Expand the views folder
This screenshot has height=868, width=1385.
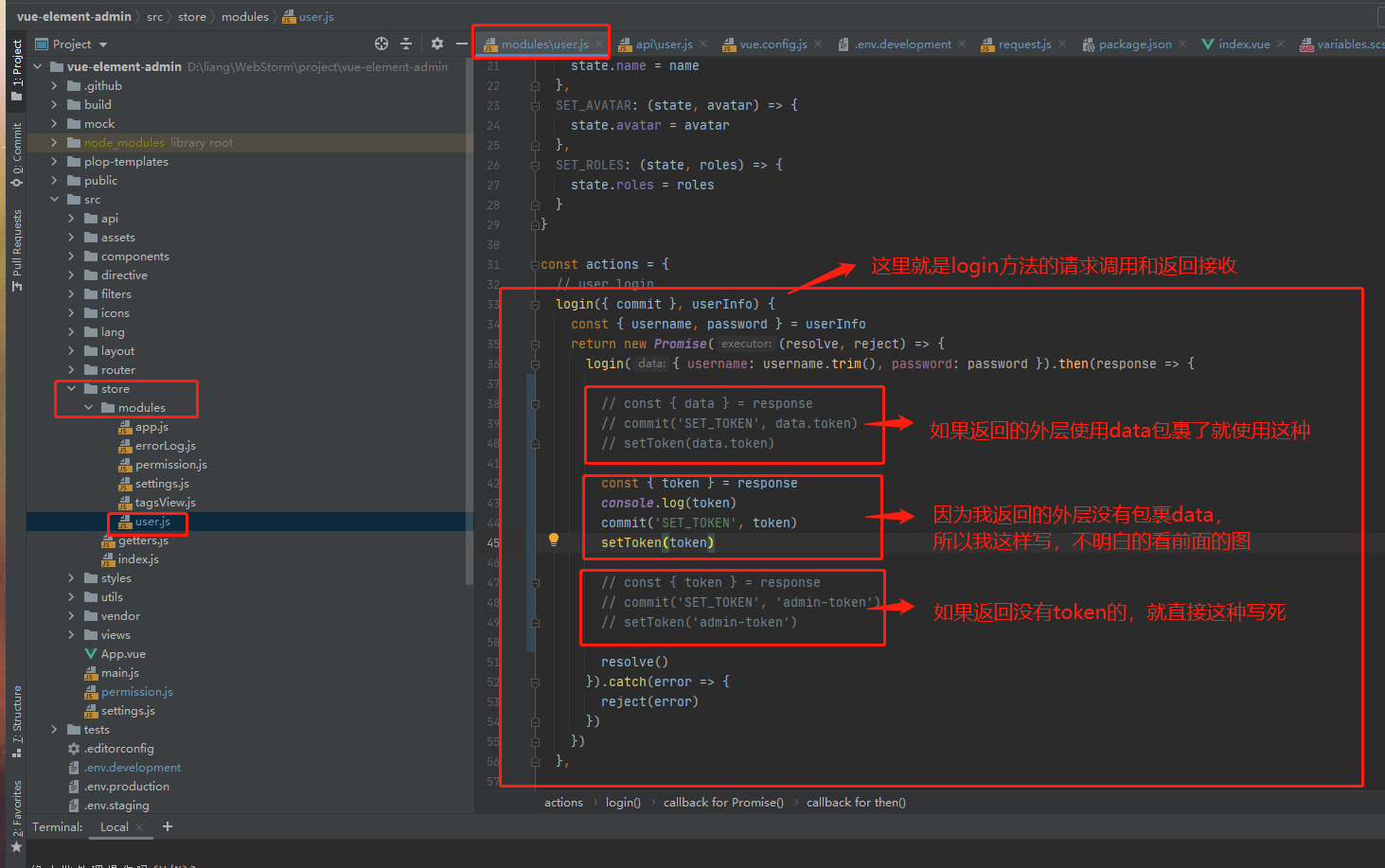pyautogui.click(x=71, y=635)
